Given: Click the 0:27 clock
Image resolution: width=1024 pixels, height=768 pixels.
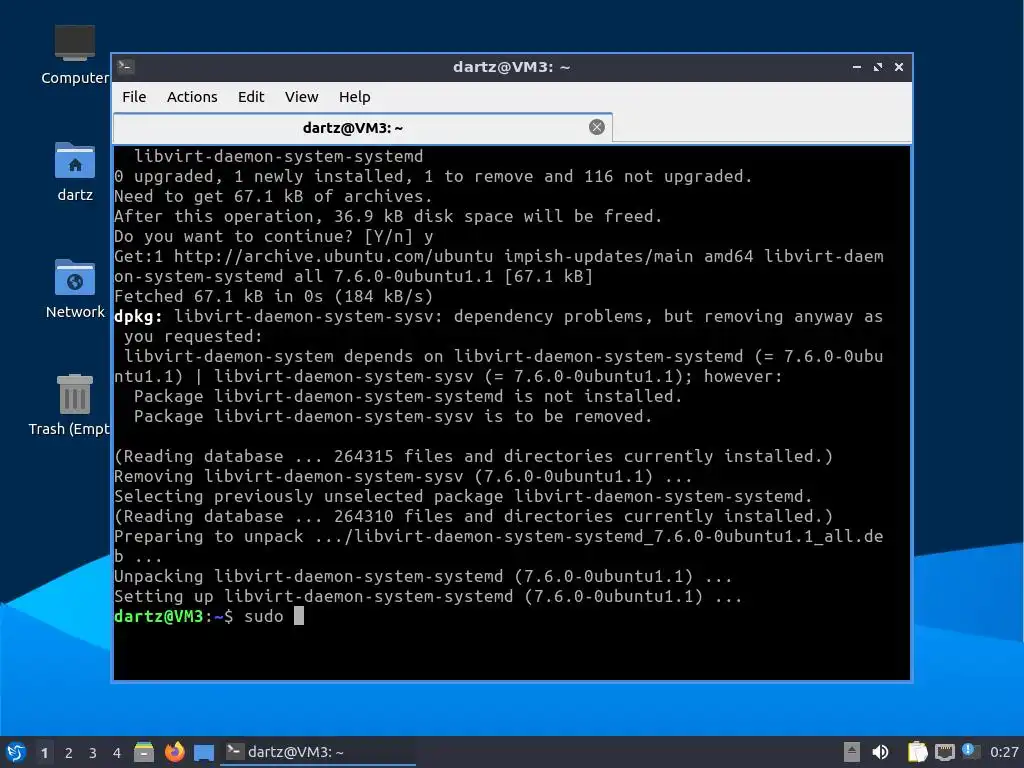Looking at the screenshot, I should click(1004, 752).
